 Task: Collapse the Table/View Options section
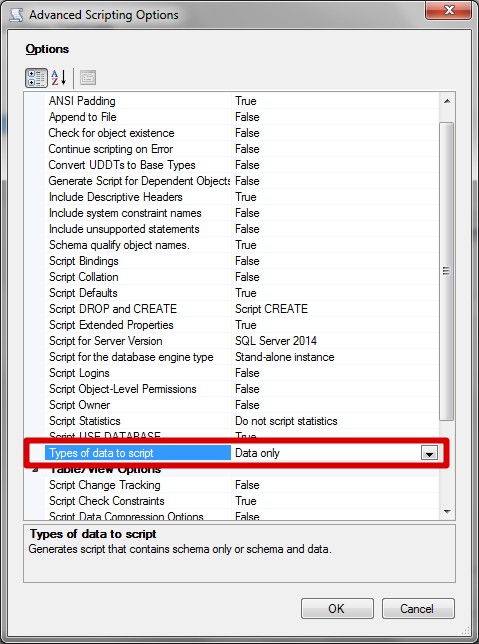point(36,469)
